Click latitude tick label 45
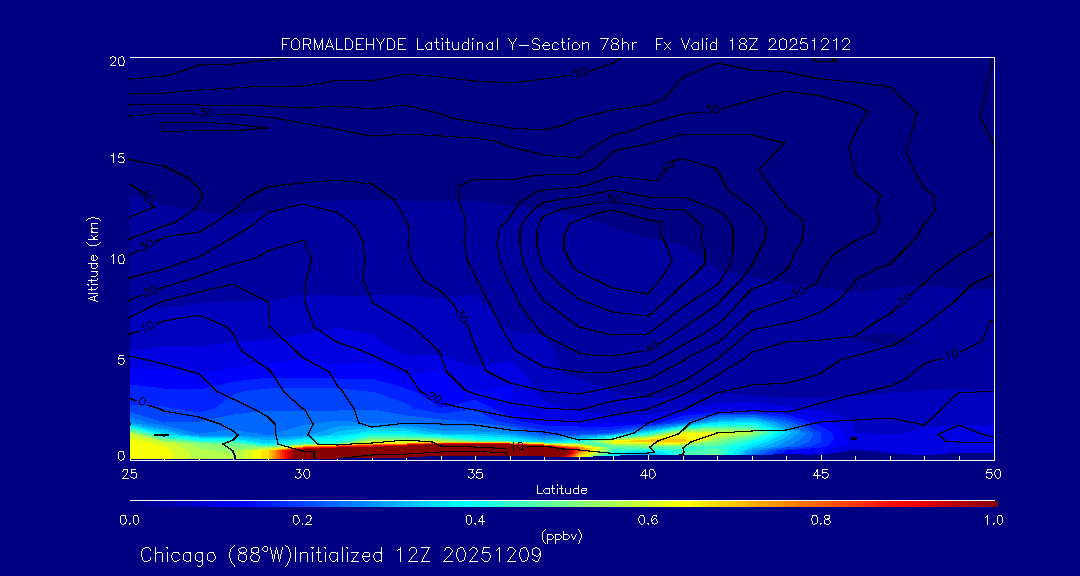This screenshot has width=1080, height=576. coord(821,473)
